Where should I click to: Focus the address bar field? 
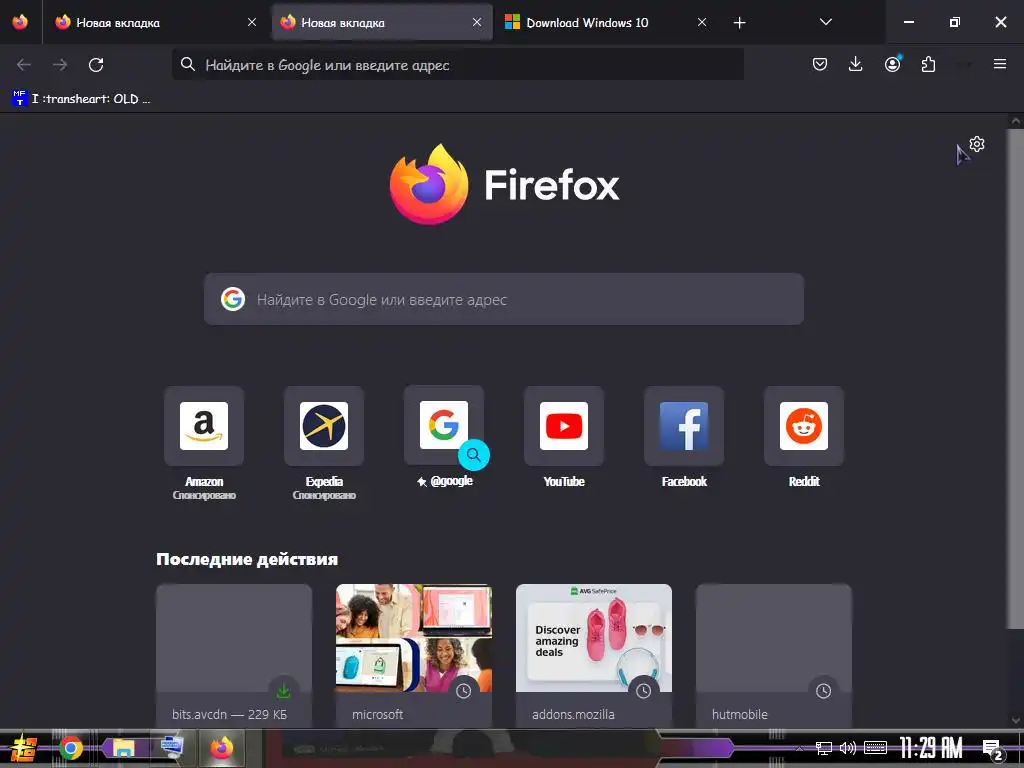click(x=458, y=65)
